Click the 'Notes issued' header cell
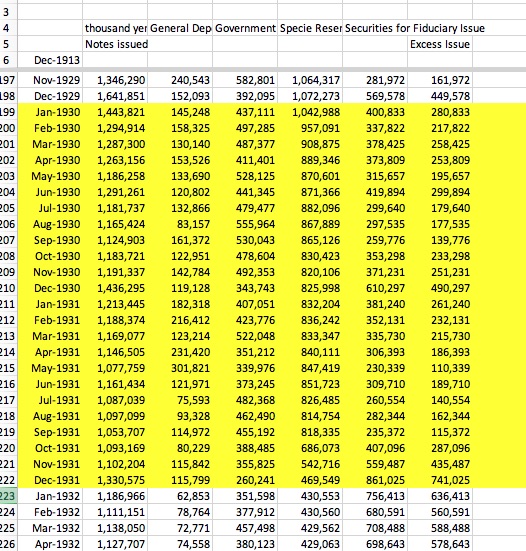Image resolution: width=526 pixels, height=551 pixels. click(x=115, y=44)
